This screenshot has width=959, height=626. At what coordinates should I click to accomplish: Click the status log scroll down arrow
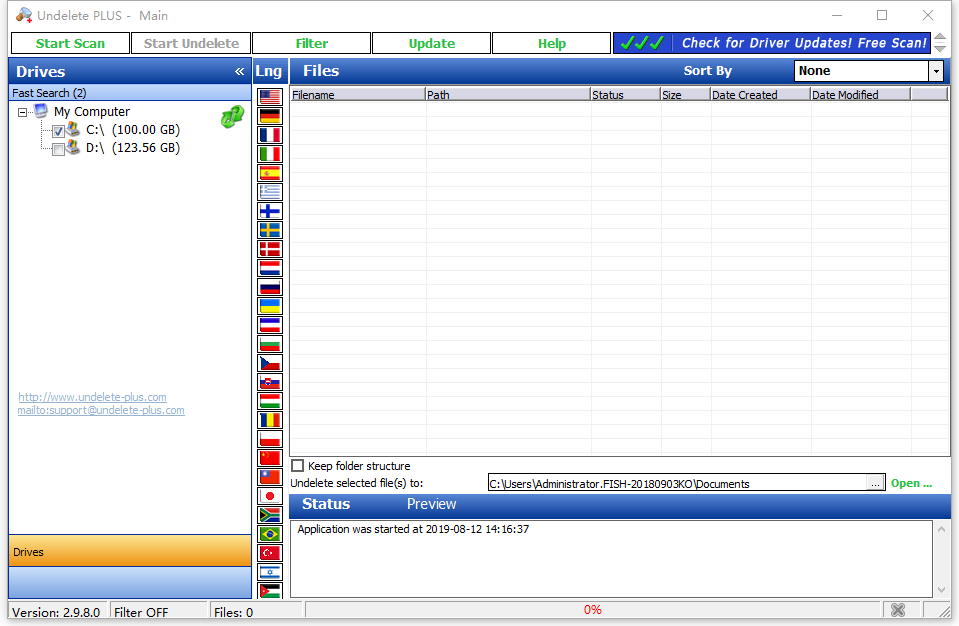941,589
